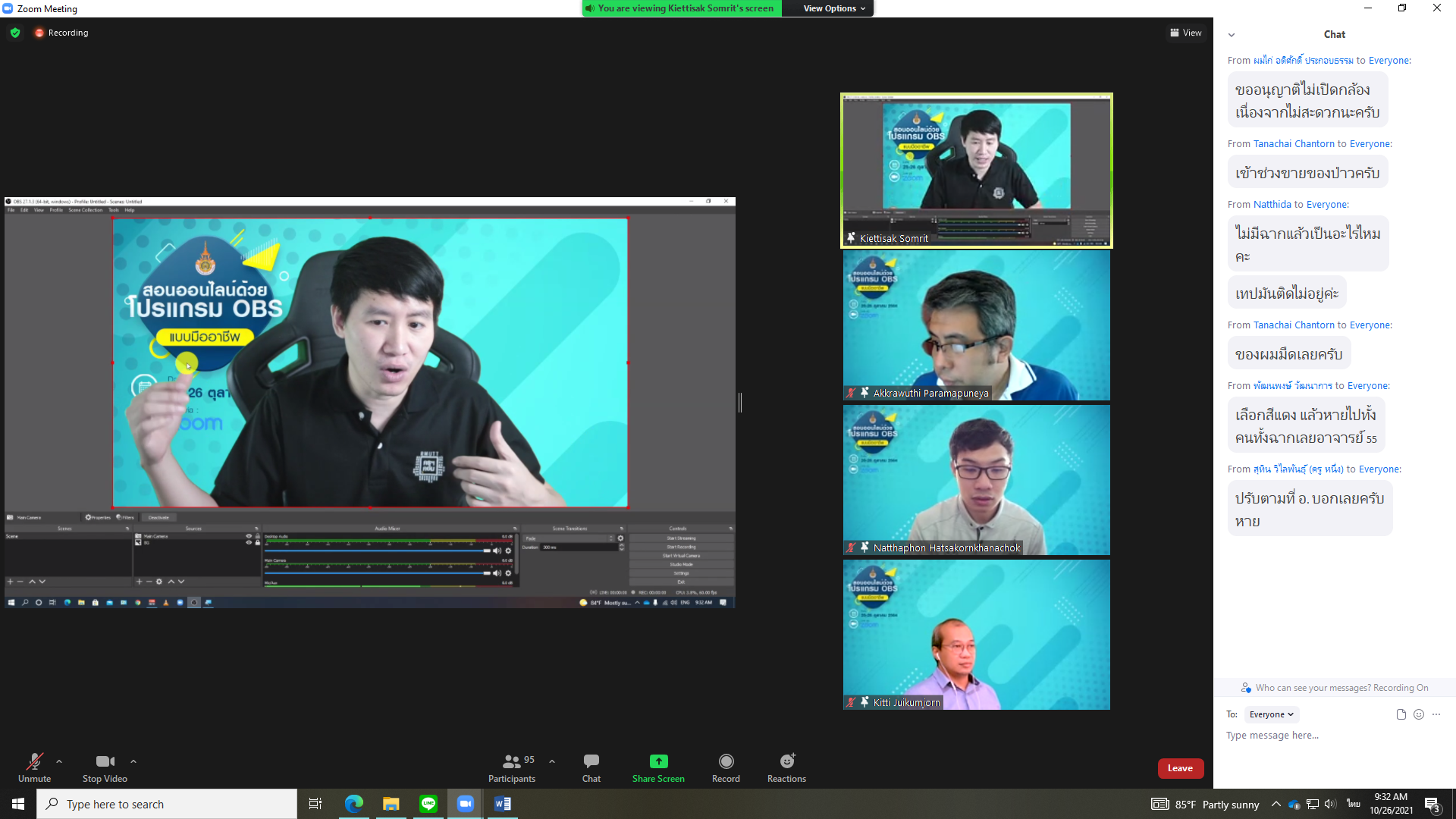Mute Desktop Audio speaker in OBS mixer
The height and width of the screenshot is (819, 1456).
497,551
